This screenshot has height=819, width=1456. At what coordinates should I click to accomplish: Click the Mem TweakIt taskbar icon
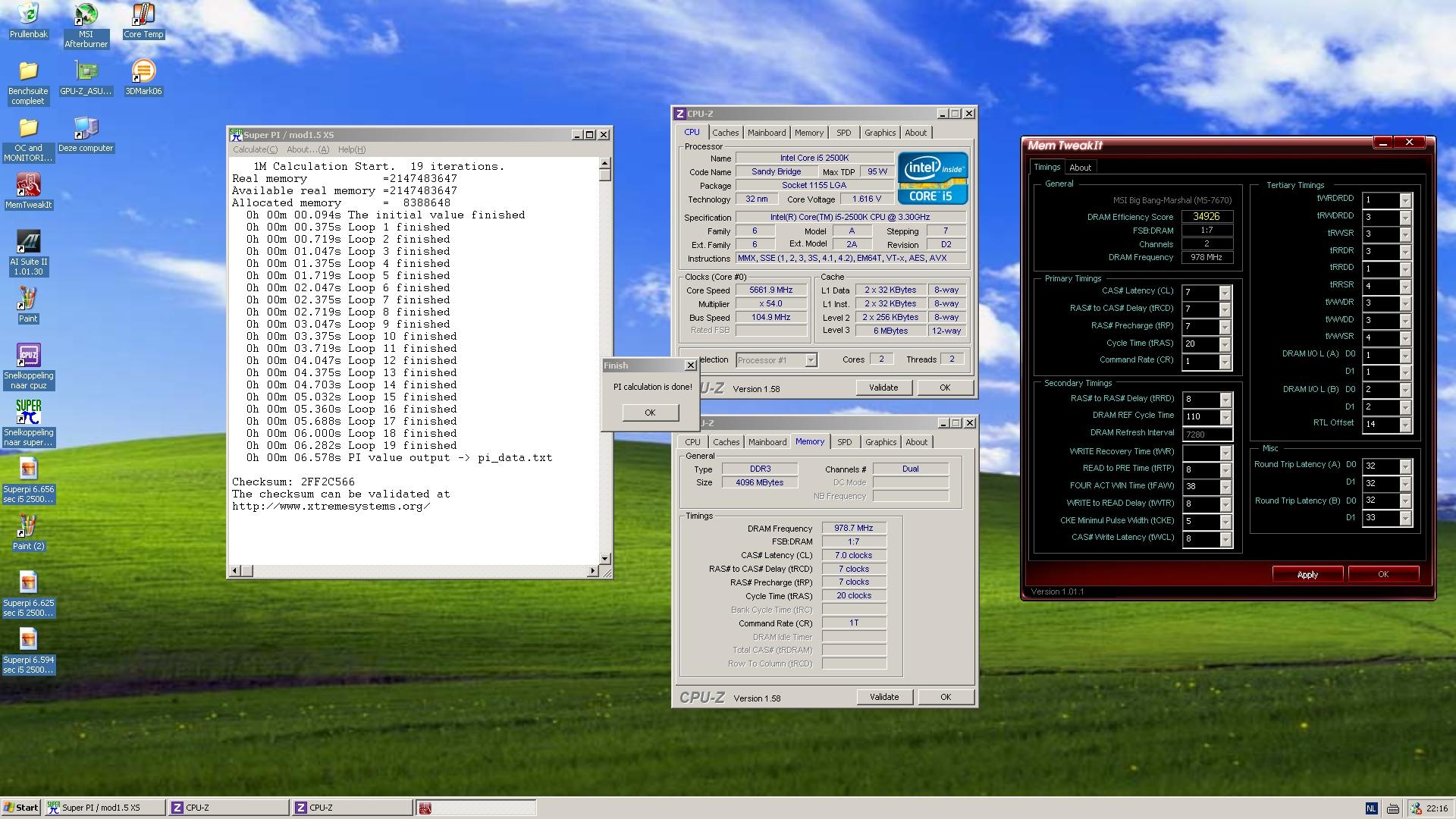click(475, 808)
